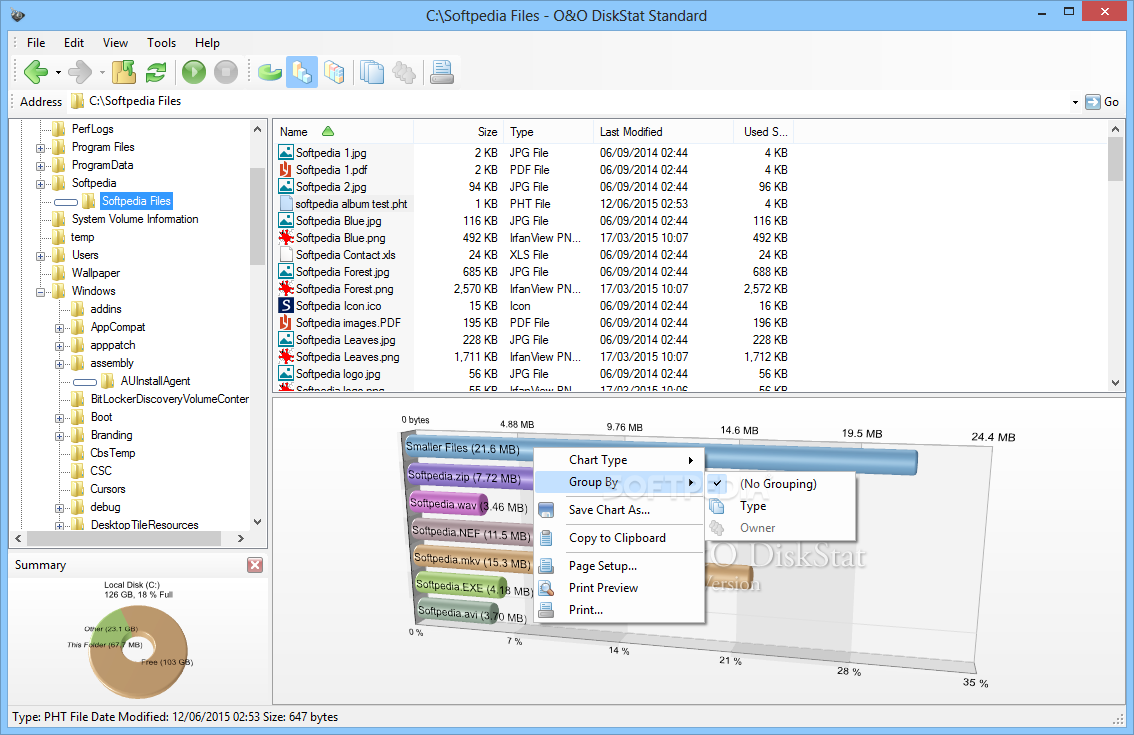Click the Copy to Clipboard icon

(x=547, y=538)
